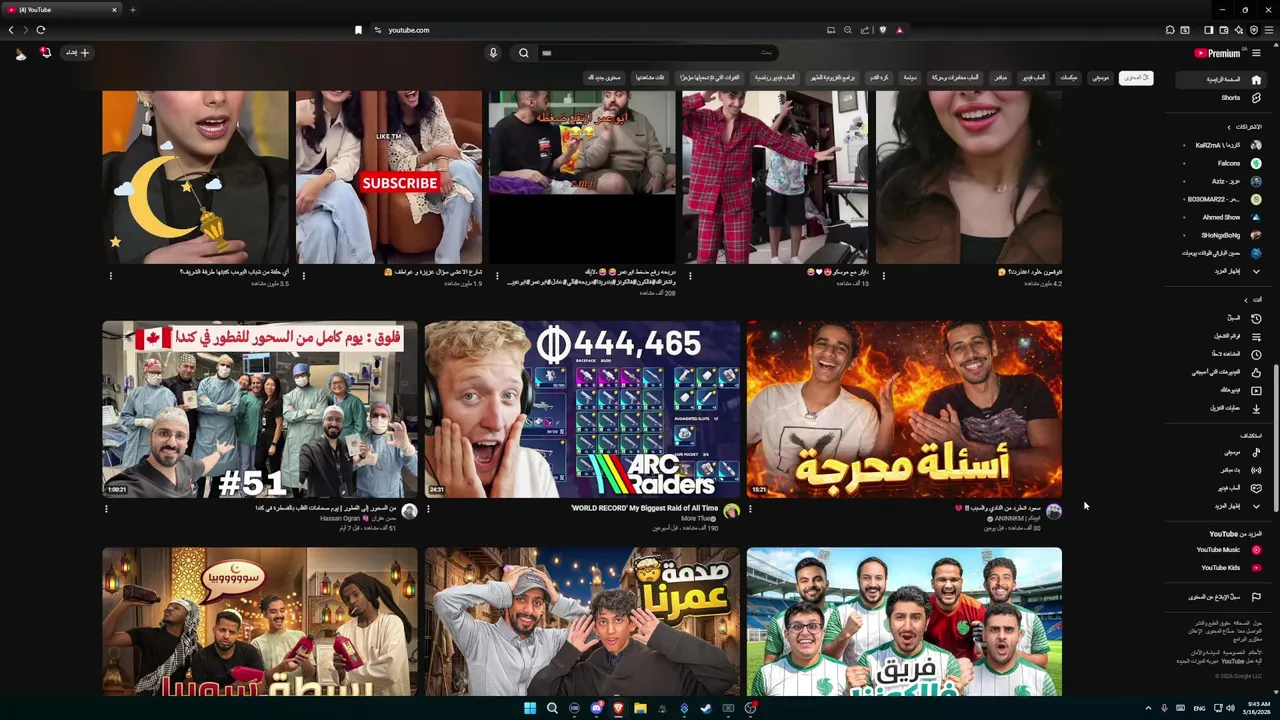
Task: Open the Canada suhoor vlog #51 thumbnail
Action: [260, 409]
